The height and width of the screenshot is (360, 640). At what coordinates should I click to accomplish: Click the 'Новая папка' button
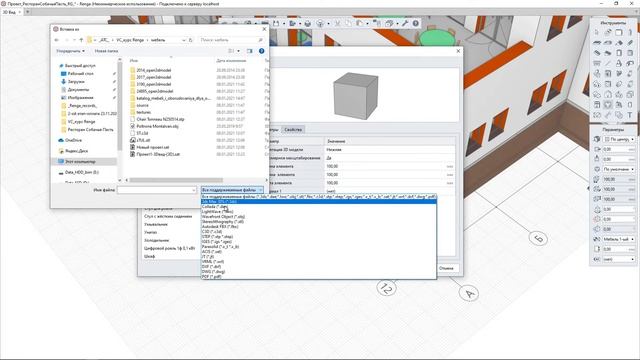pyautogui.click(x=106, y=51)
